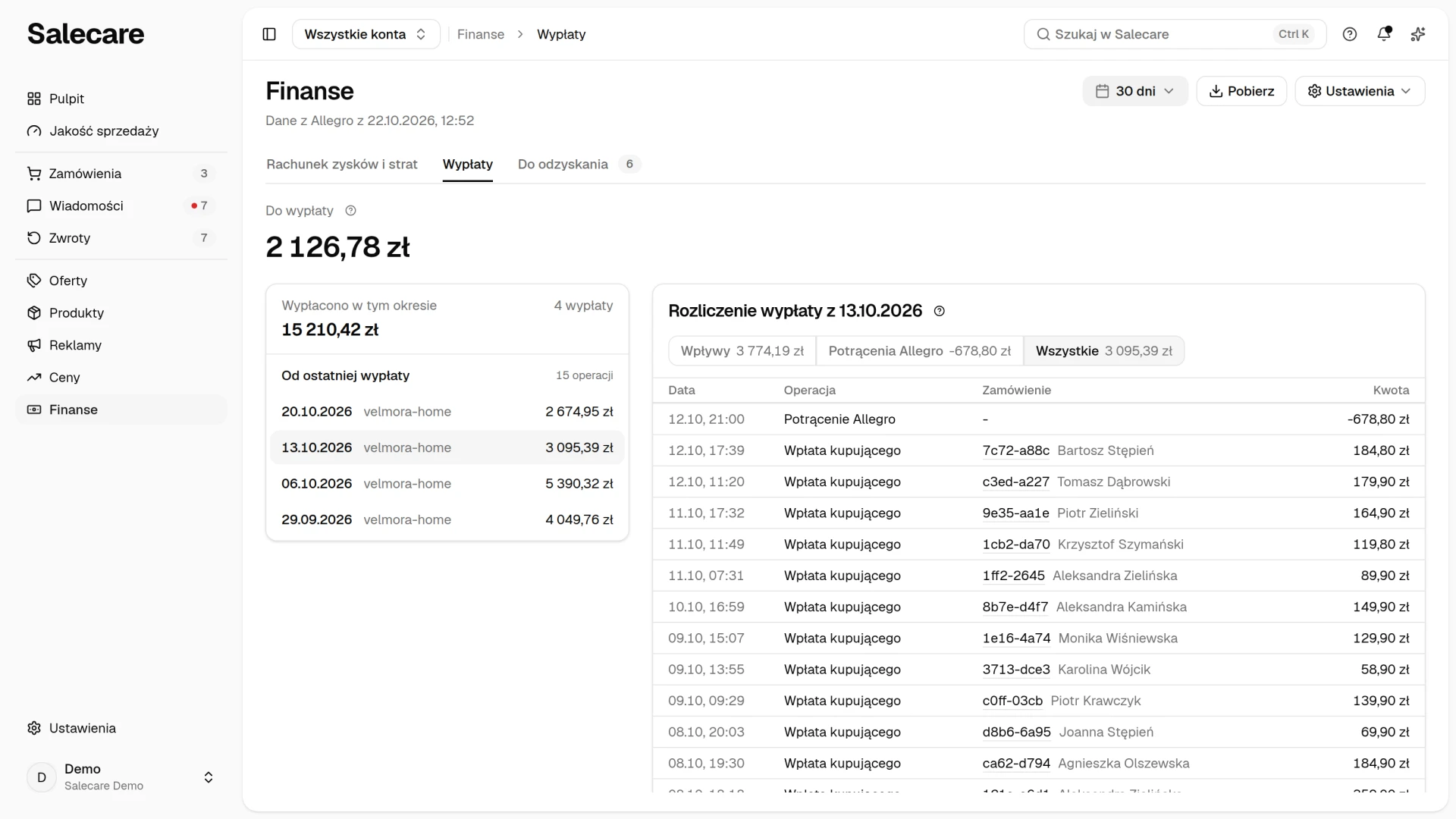The width and height of the screenshot is (1456, 819).
Task: Open Oferty in the sidebar
Action: click(121, 281)
